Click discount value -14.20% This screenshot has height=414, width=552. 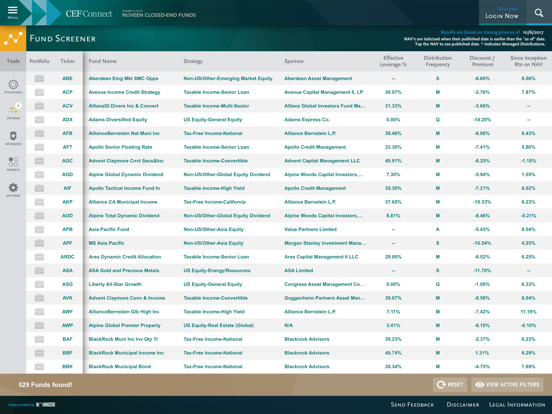pos(482,119)
